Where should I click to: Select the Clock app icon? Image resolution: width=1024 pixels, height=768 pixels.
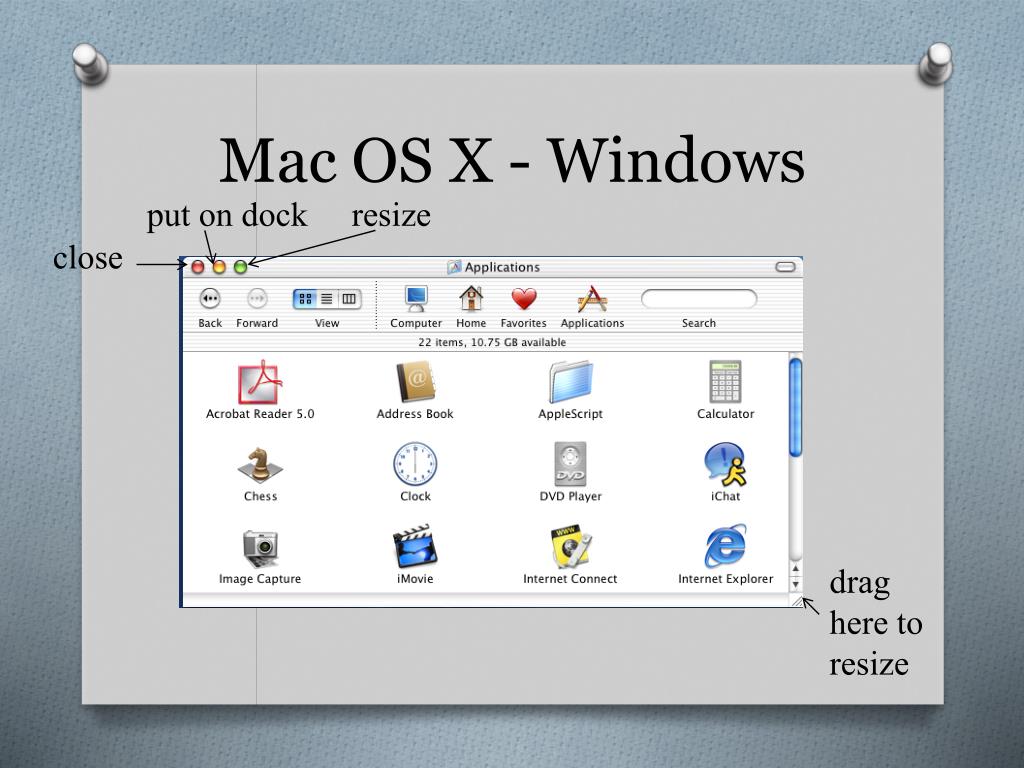[415, 464]
